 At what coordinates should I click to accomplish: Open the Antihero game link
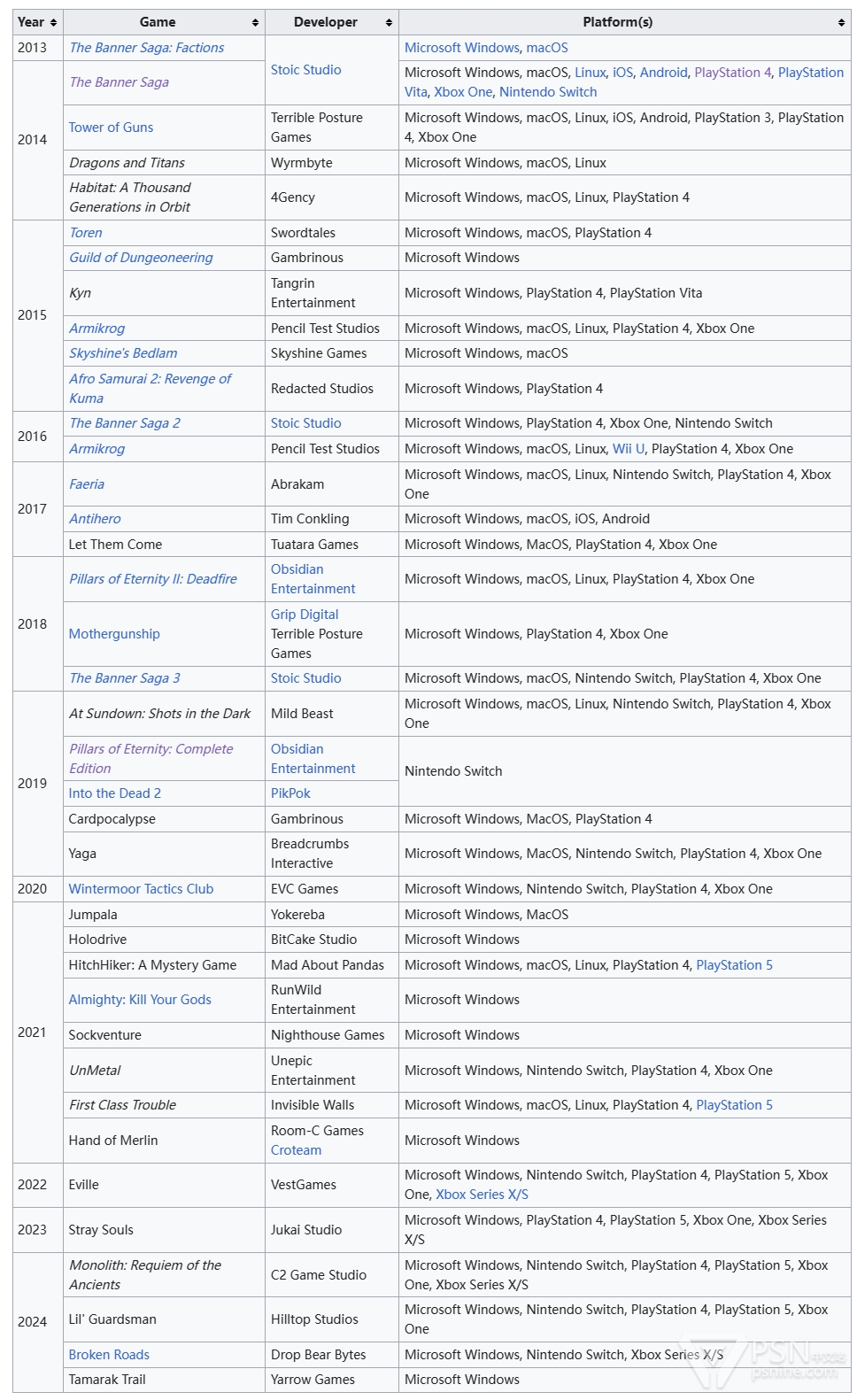pos(96,519)
